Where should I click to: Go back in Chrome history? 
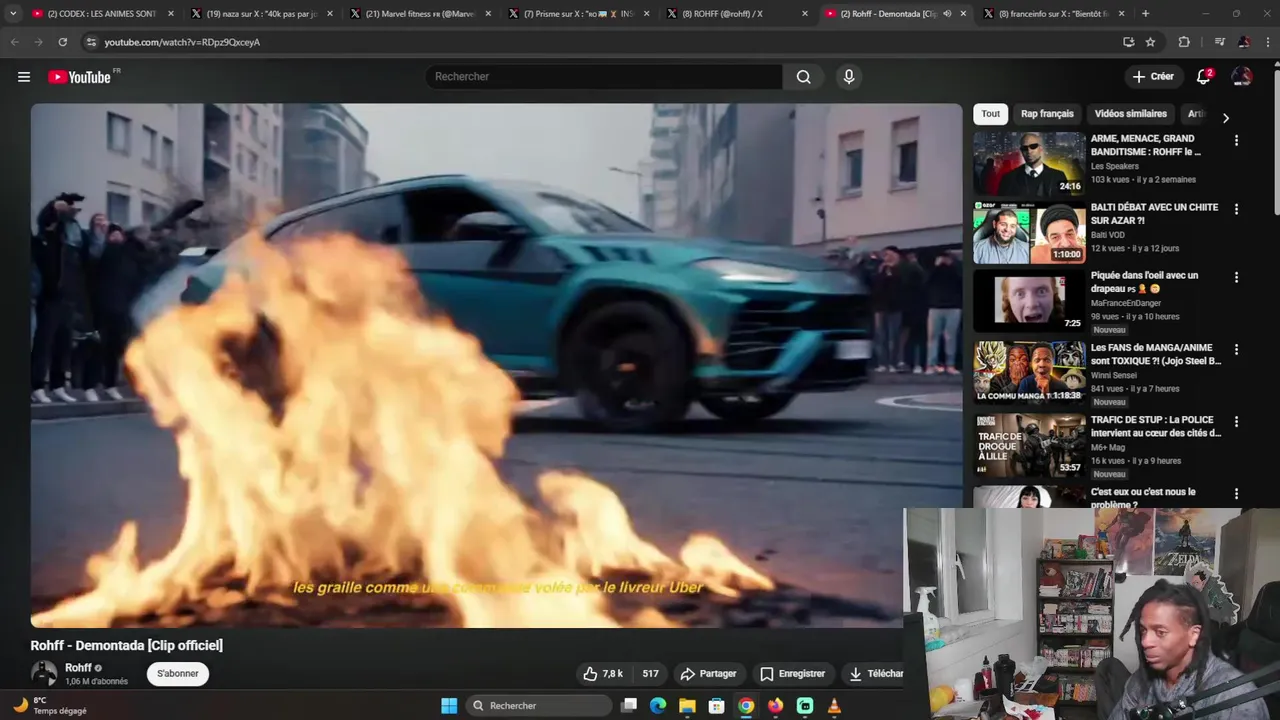[15, 42]
